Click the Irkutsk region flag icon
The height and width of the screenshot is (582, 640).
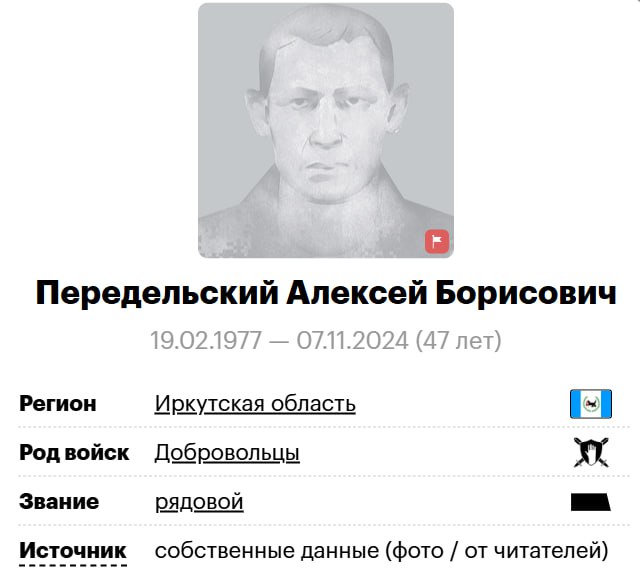tap(591, 404)
